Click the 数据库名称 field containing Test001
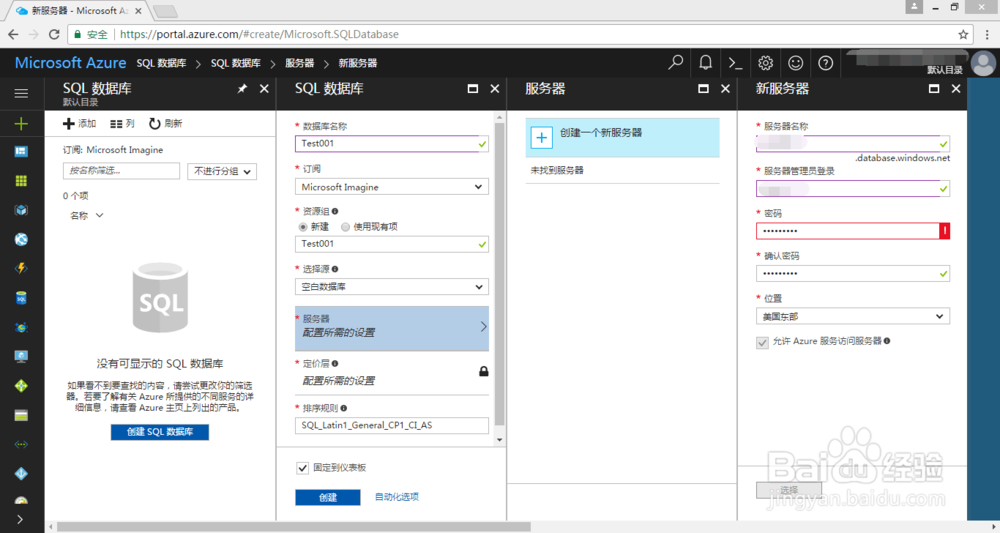 click(x=392, y=143)
